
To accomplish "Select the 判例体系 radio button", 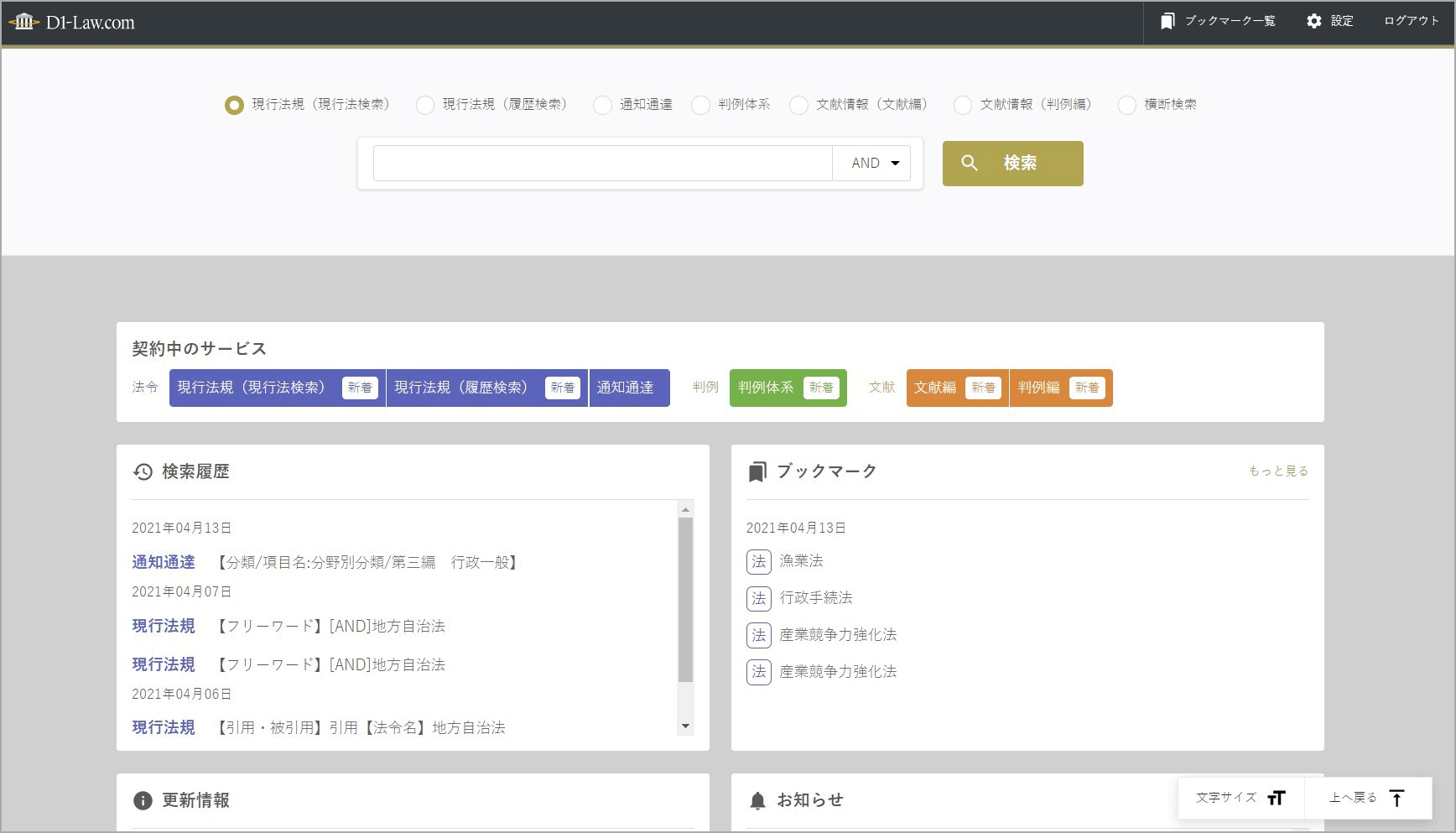I will point(700,105).
